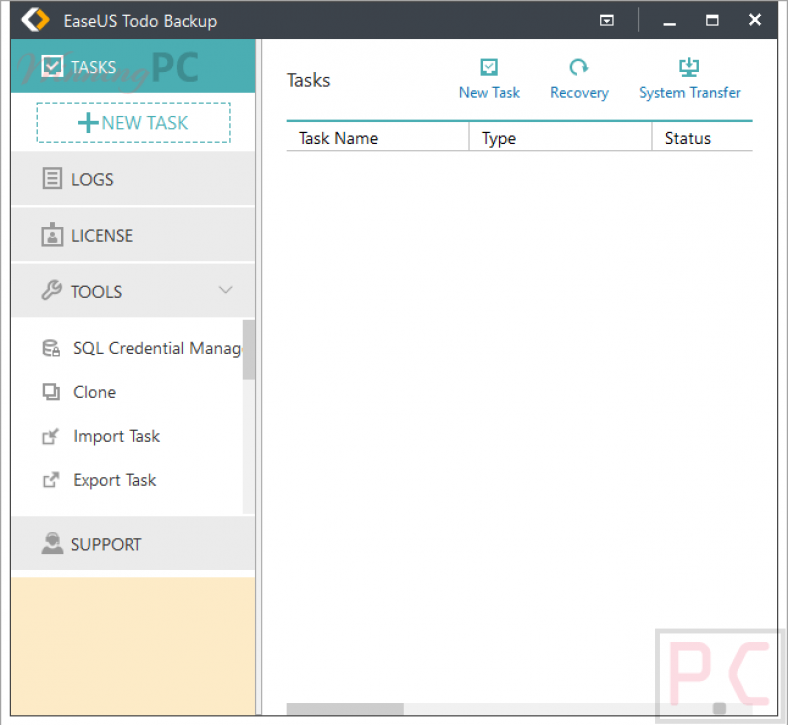Click the task list horizontal scrollbar thumb

[x=345, y=708]
